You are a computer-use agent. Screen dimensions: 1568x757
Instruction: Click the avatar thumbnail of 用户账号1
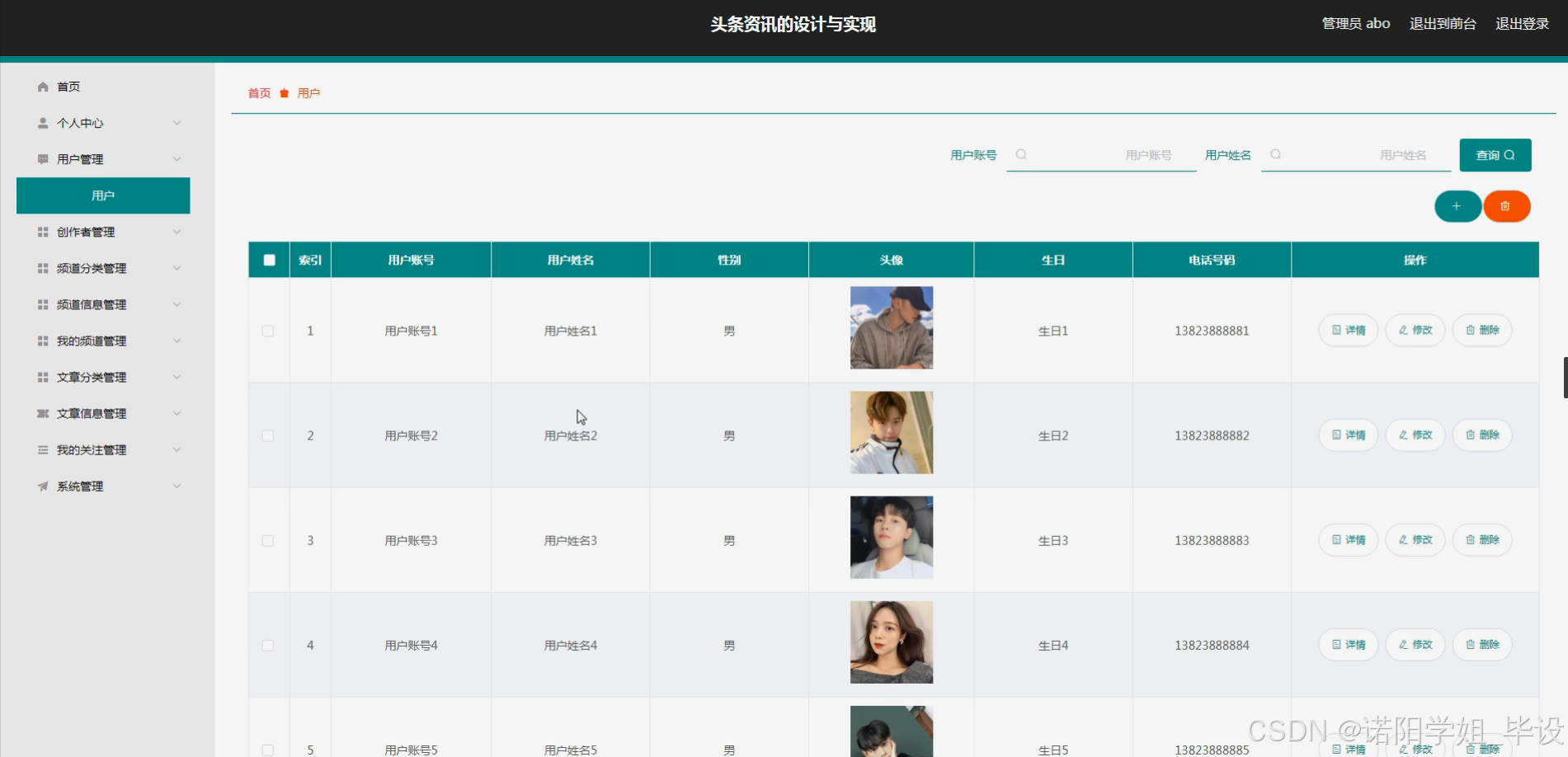point(892,327)
